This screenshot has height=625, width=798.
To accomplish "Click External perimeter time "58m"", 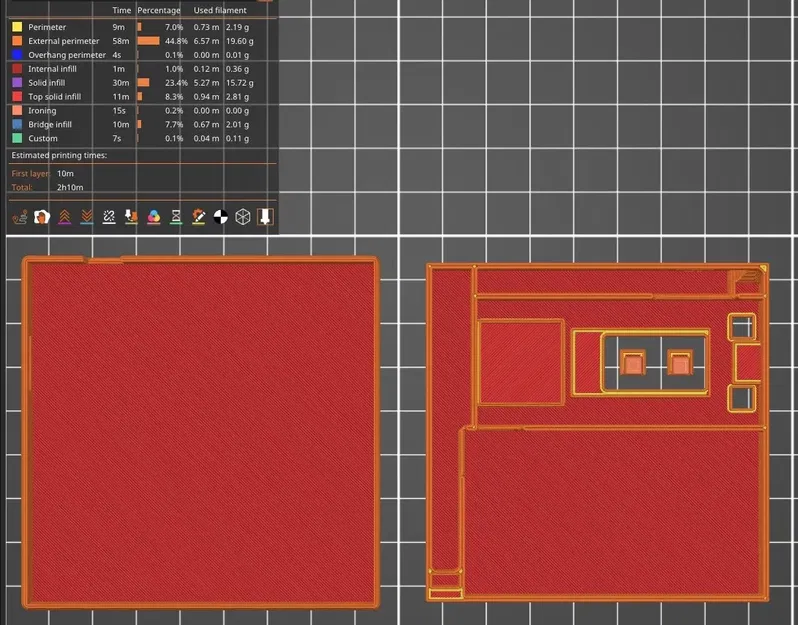I will [121, 41].
